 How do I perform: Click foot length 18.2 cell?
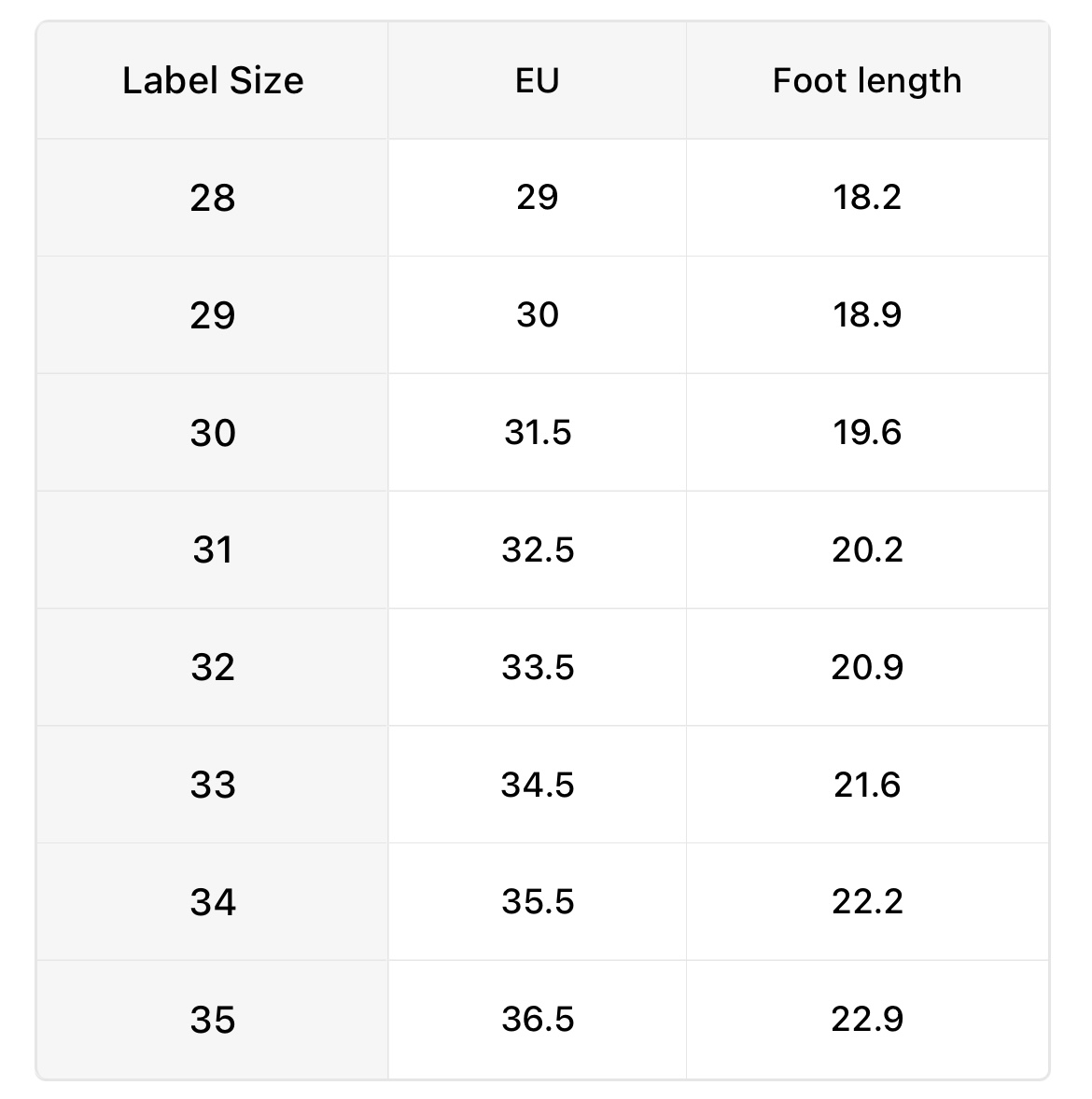point(867,198)
